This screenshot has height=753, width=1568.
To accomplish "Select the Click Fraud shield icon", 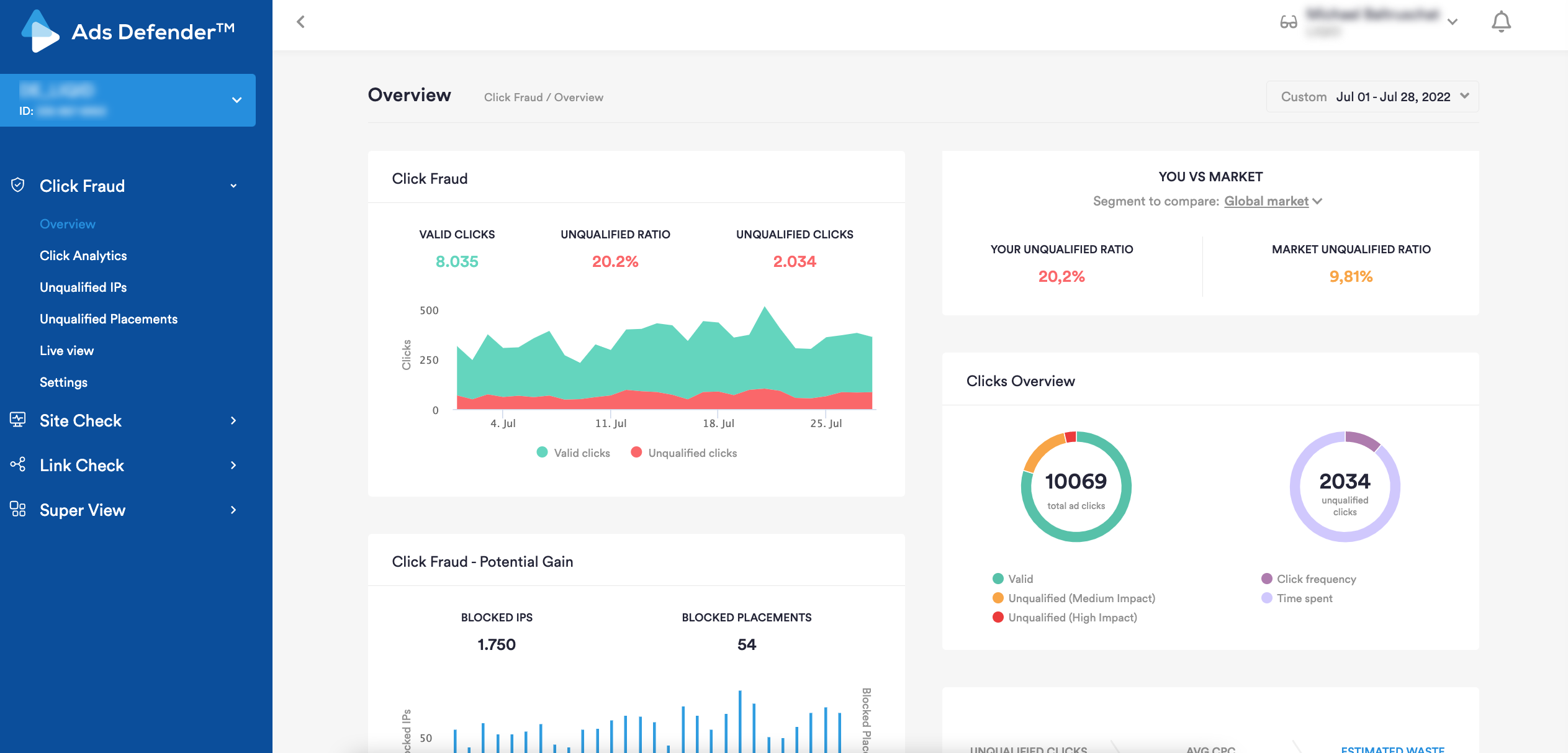I will pos(18,184).
